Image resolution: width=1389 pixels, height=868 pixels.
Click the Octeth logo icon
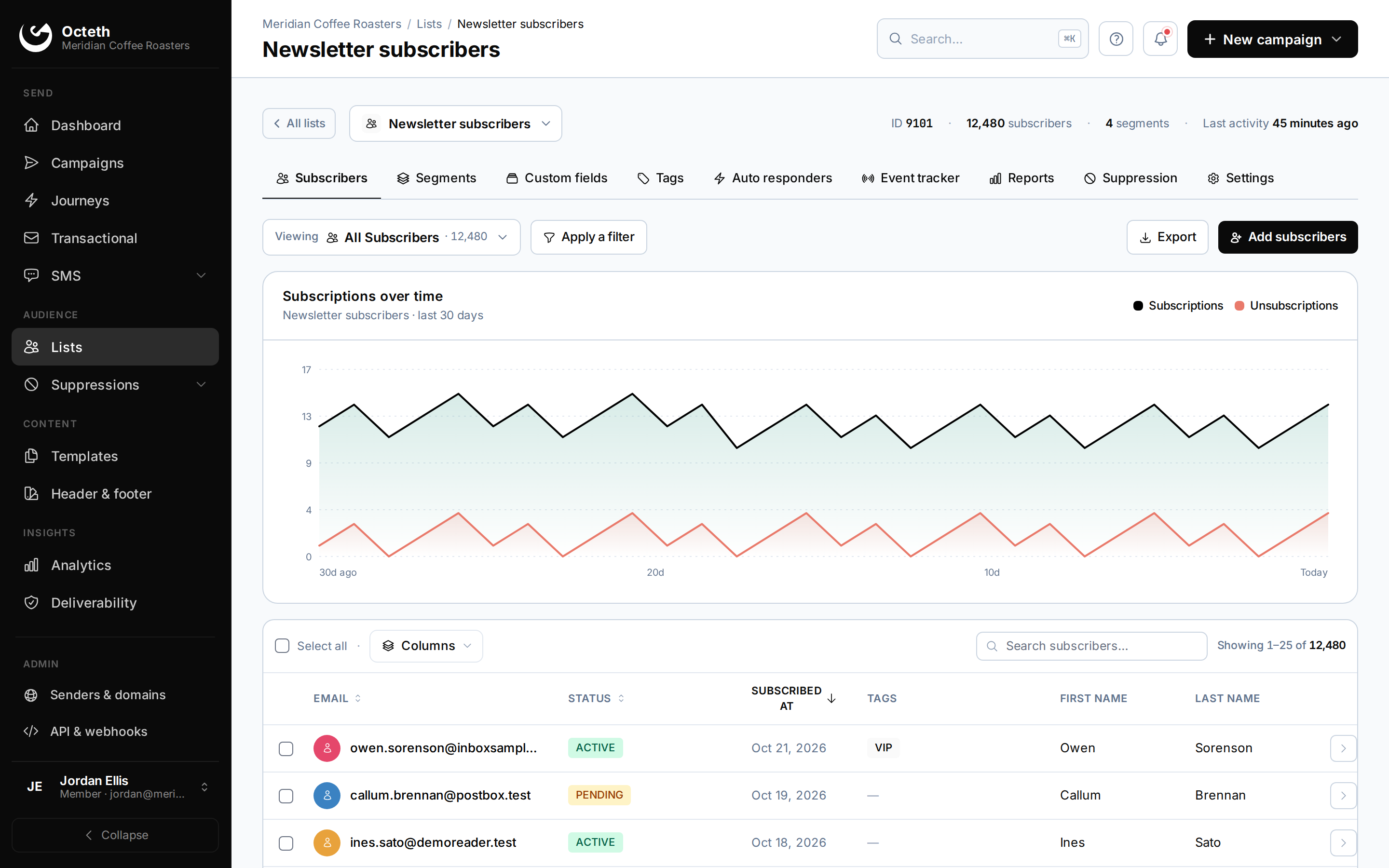coord(36,38)
